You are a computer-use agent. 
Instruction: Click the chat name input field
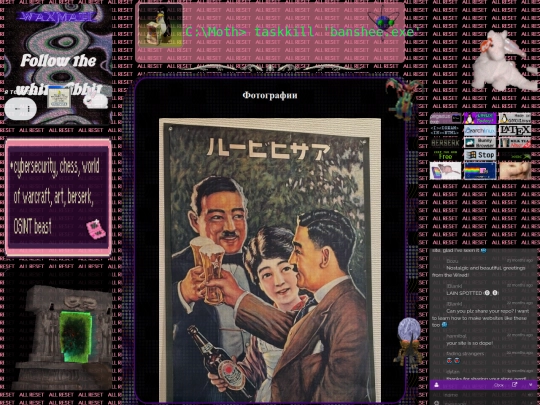pos(483,395)
